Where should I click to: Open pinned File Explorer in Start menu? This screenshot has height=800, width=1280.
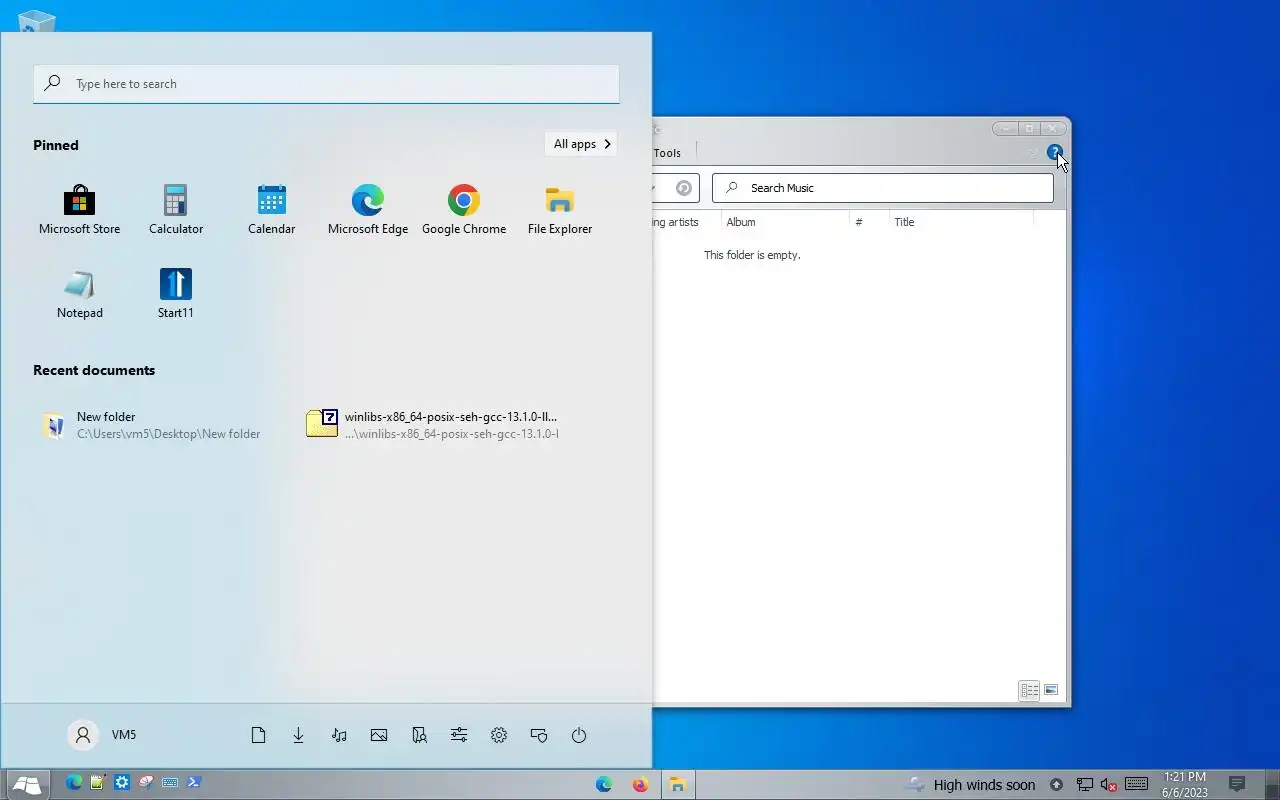pos(560,210)
